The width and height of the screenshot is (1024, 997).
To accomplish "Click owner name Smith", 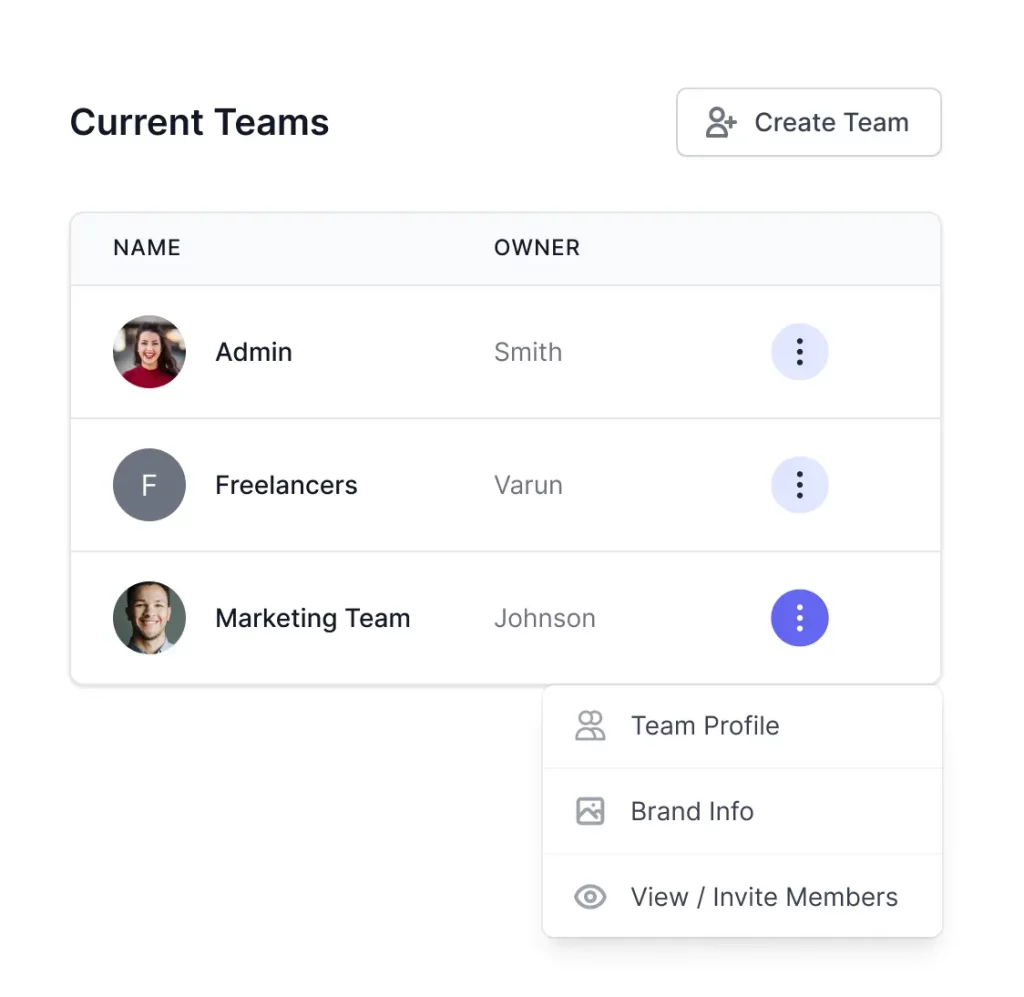I will pyautogui.click(x=528, y=352).
